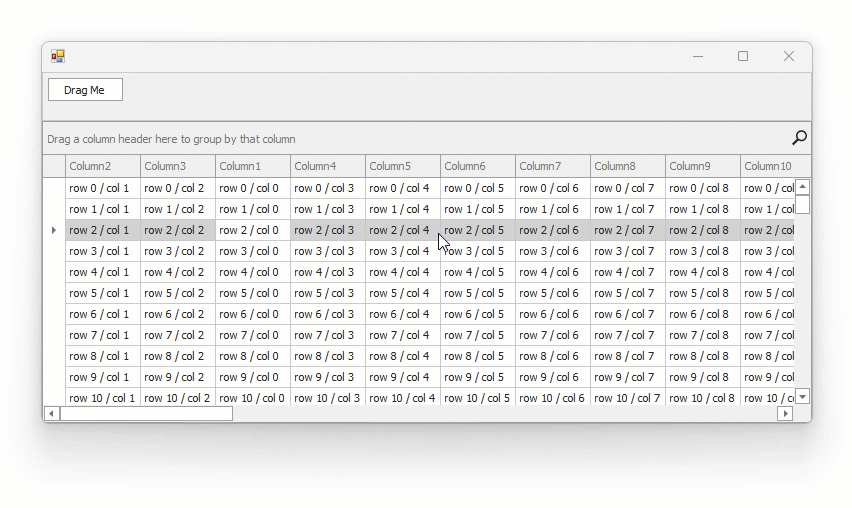Click the Column8 column header
Image resolution: width=852 pixels, height=508 pixels.
pyautogui.click(x=628, y=166)
